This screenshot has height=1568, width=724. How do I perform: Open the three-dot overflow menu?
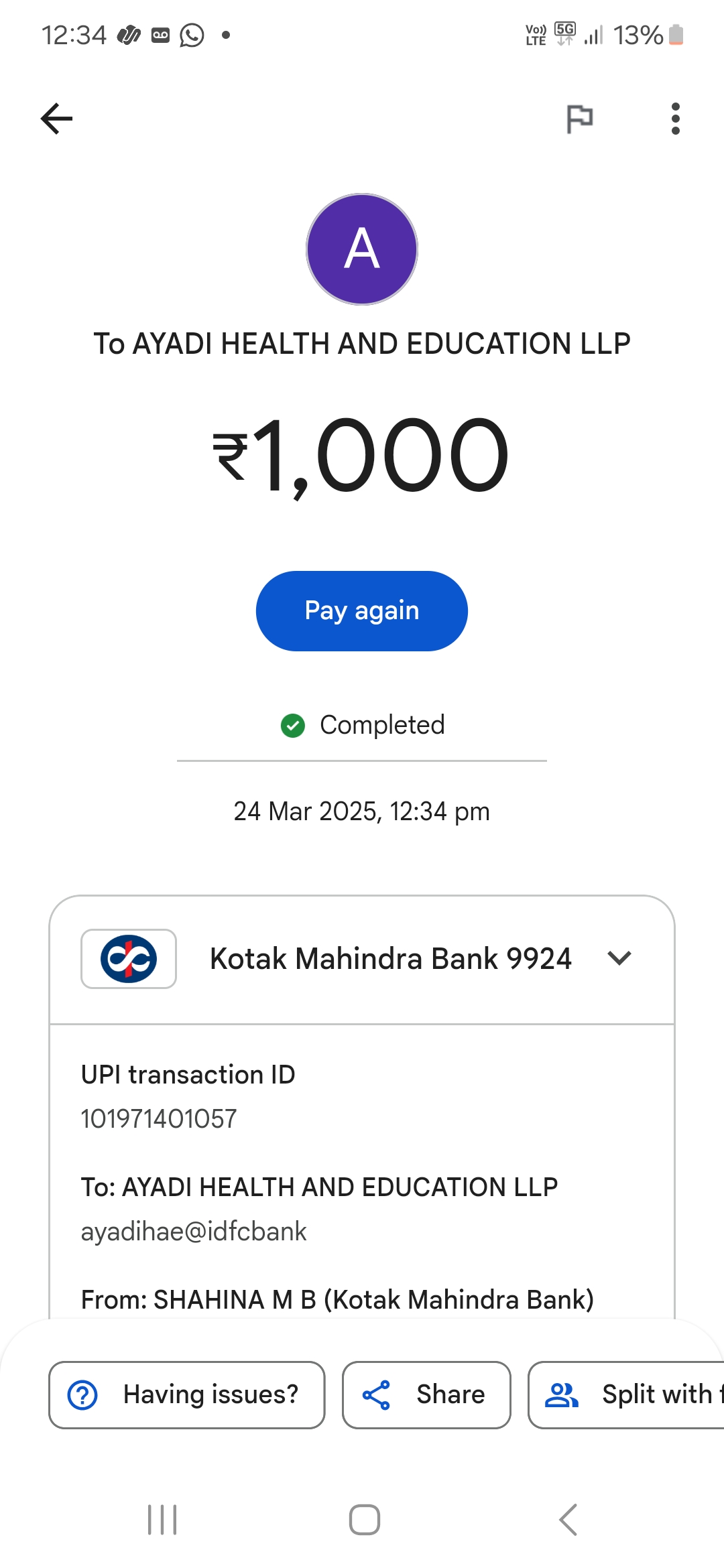[x=675, y=119]
